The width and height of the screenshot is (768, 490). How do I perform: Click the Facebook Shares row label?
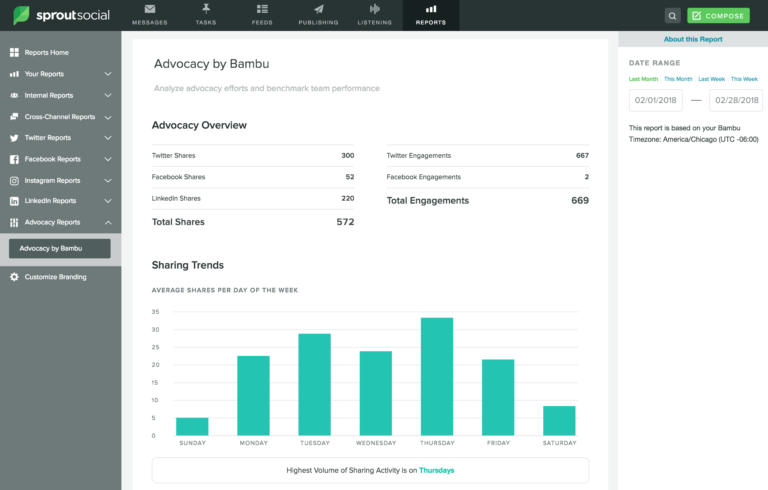pyautogui.click(x=178, y=177)
